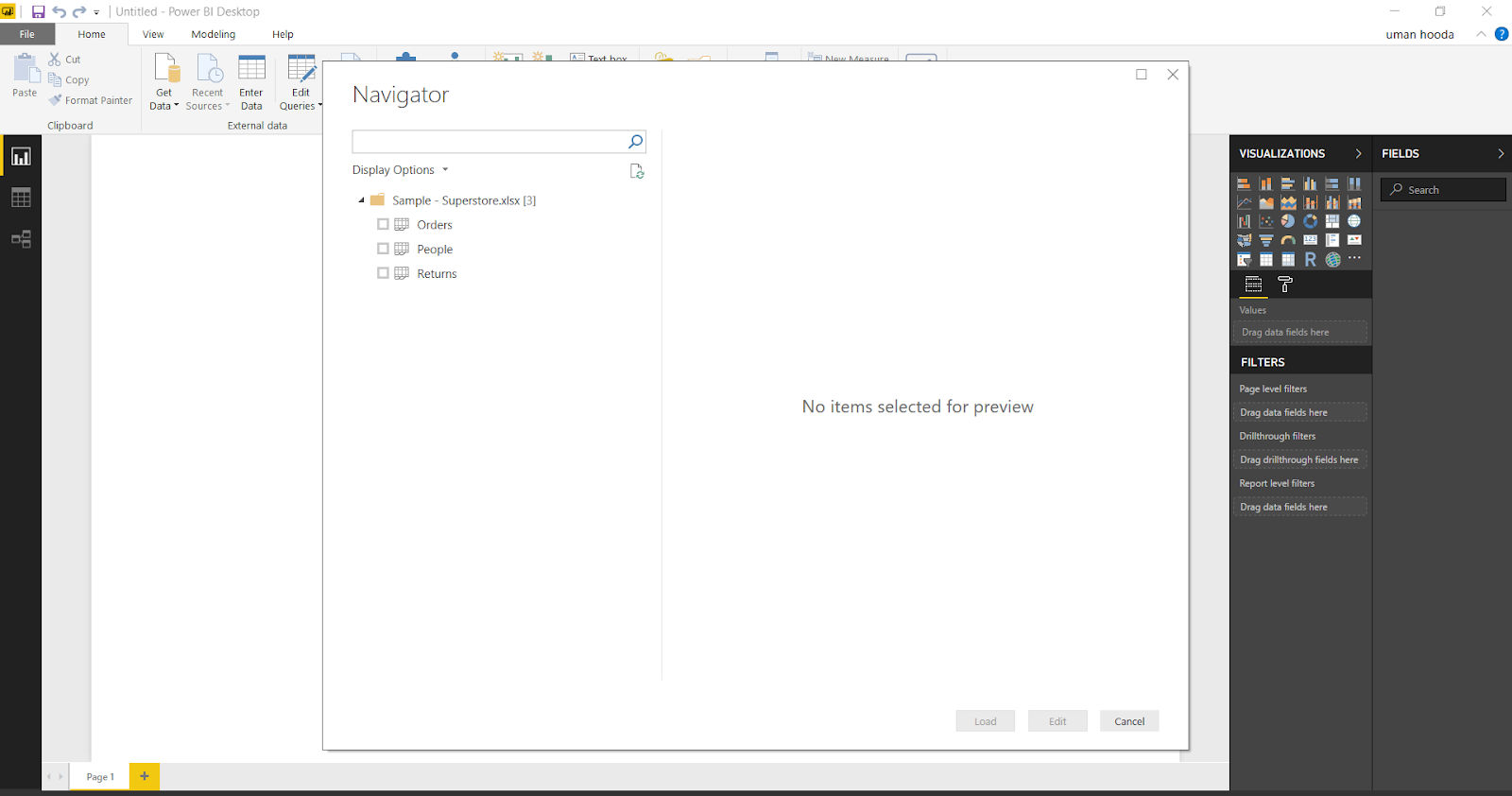1512x796 pixels.
Task: Switch to the View ribbon tab
Action: click(x=153, y=34)
